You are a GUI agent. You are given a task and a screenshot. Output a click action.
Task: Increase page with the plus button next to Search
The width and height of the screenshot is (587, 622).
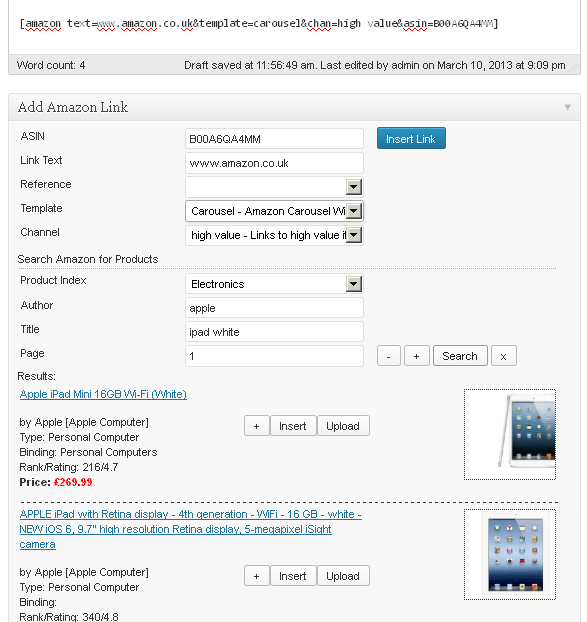pyautogui.click(x=416, y=356)
